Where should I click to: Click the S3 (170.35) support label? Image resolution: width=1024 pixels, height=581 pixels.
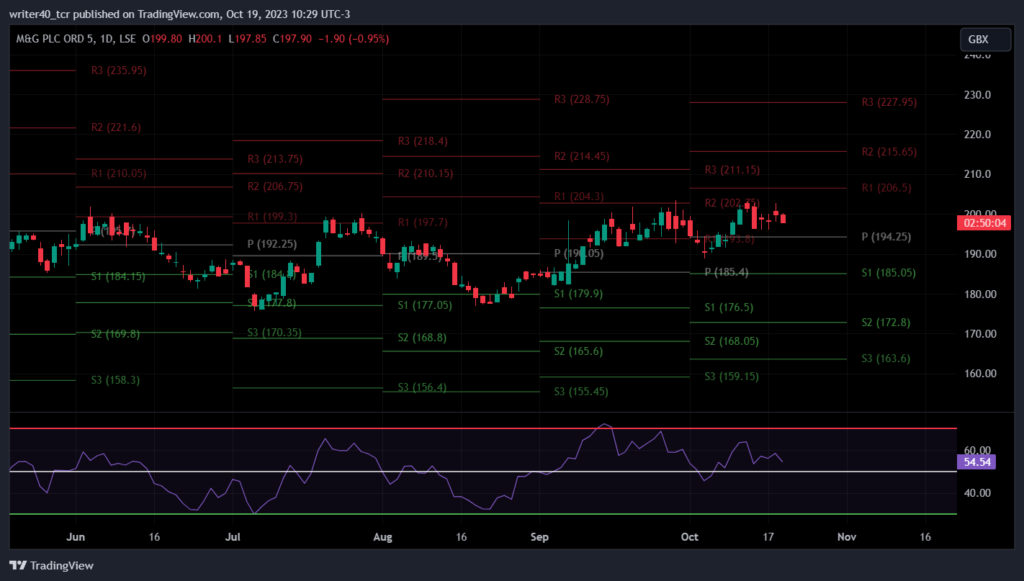pos(274,333)
